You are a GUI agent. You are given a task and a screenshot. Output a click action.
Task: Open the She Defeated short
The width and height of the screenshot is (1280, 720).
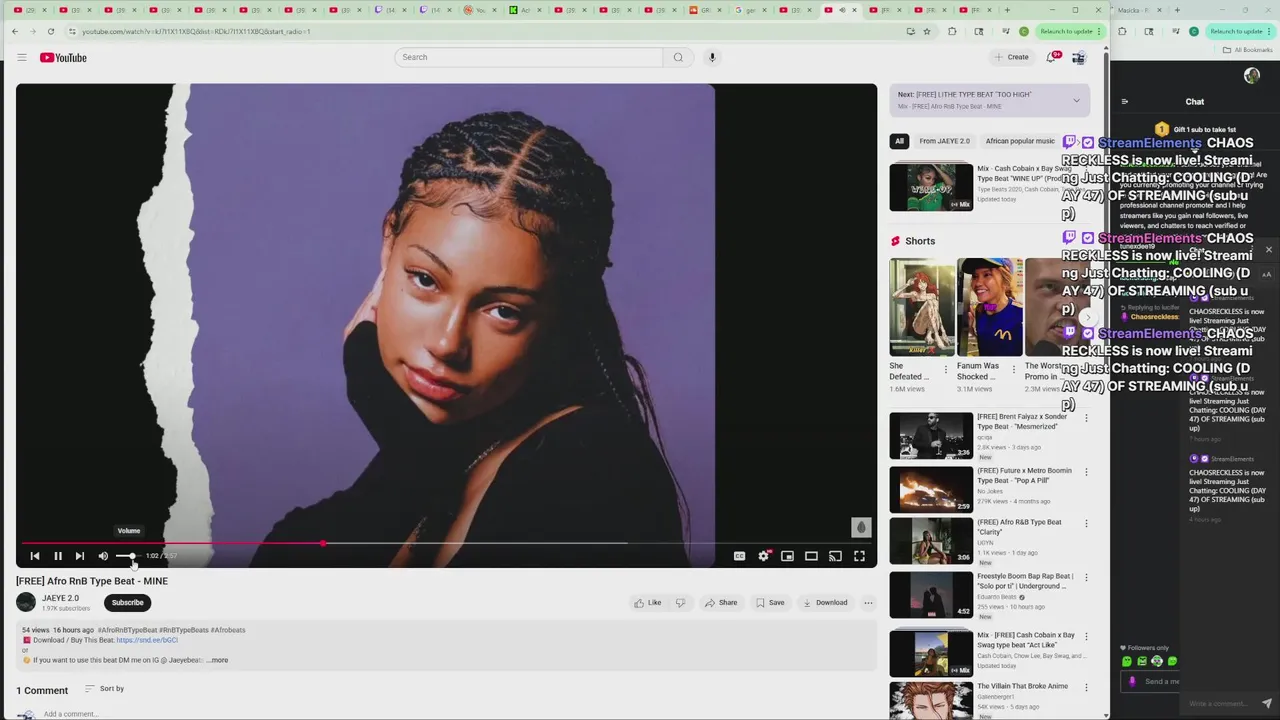[x=922, y=307]
